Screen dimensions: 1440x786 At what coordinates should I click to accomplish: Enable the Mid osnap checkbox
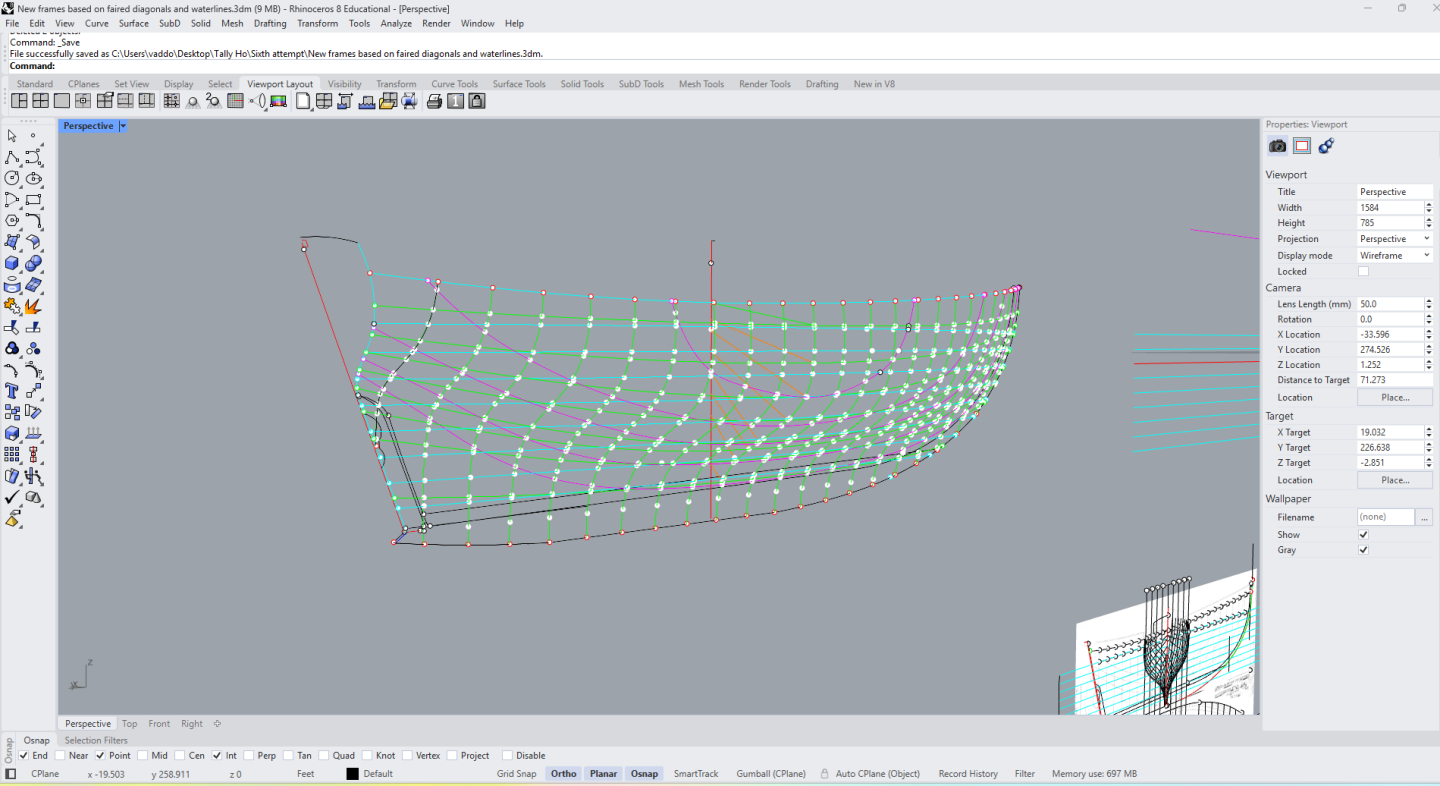(144, 756)
